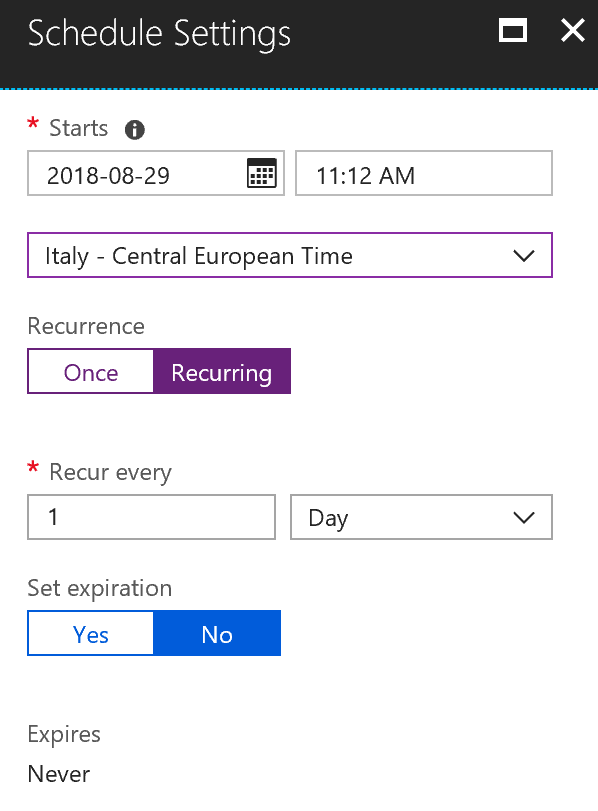Click the Starts field label
598x811 pixels.
[x=79, y=128]
